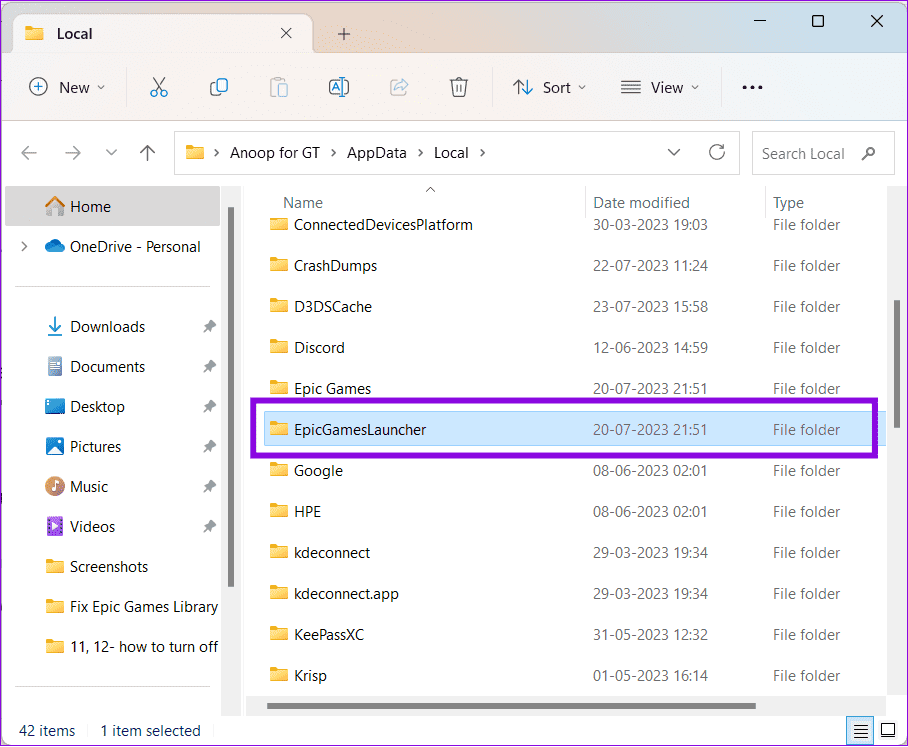Click chevron after Local breadcrumb
The height and width of the screenshot is (747, 908).
482,153
